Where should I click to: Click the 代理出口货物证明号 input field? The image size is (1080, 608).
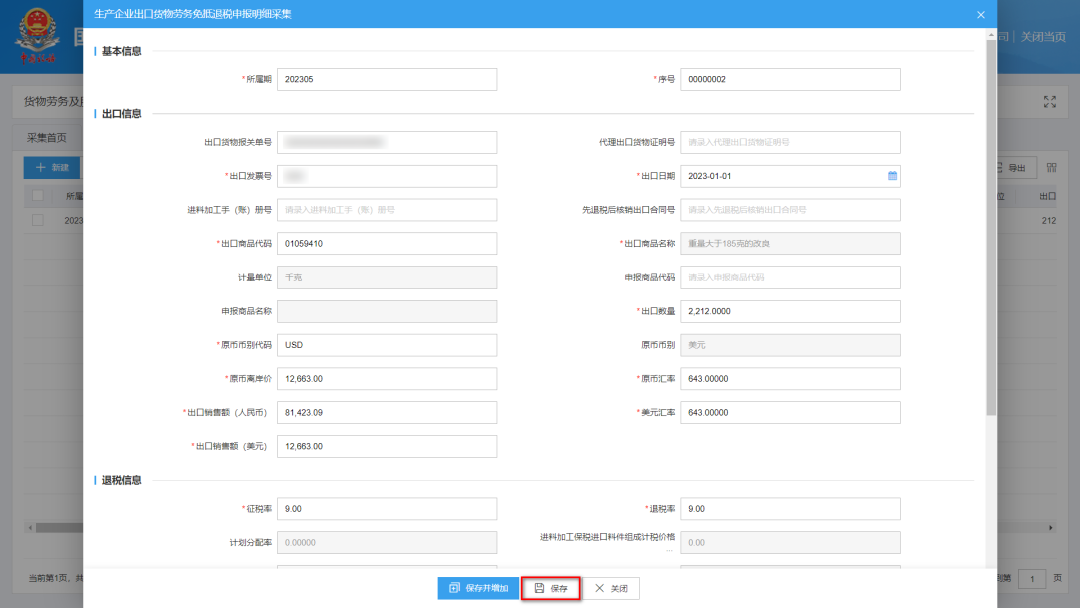coord(790,142)
